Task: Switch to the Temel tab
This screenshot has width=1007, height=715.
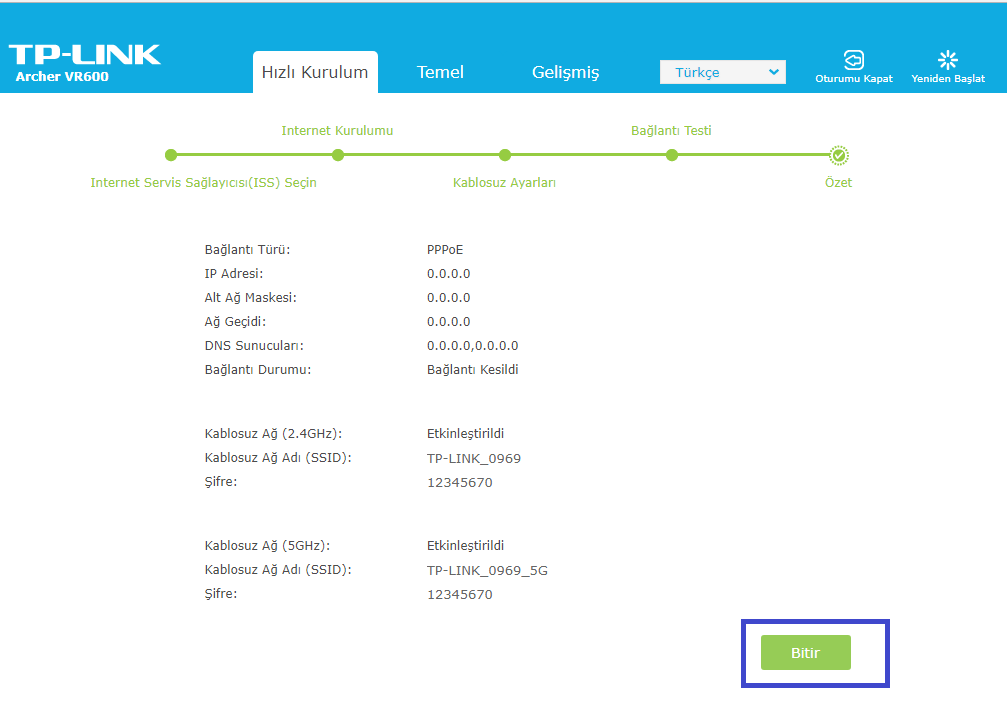Action: pos(440,71)
